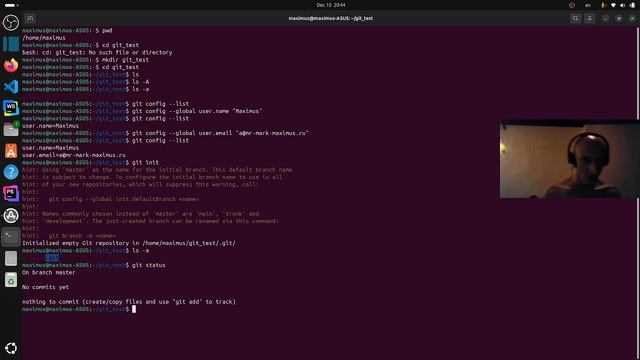Viewport: 640px width, 360px height.
Task: Click the git config --global user.email command line
Action: point(165,133)
